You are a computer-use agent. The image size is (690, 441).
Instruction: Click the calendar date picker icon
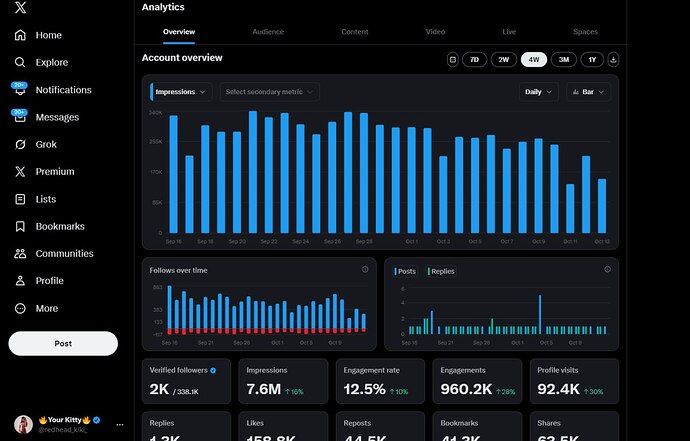click(453, 59)
